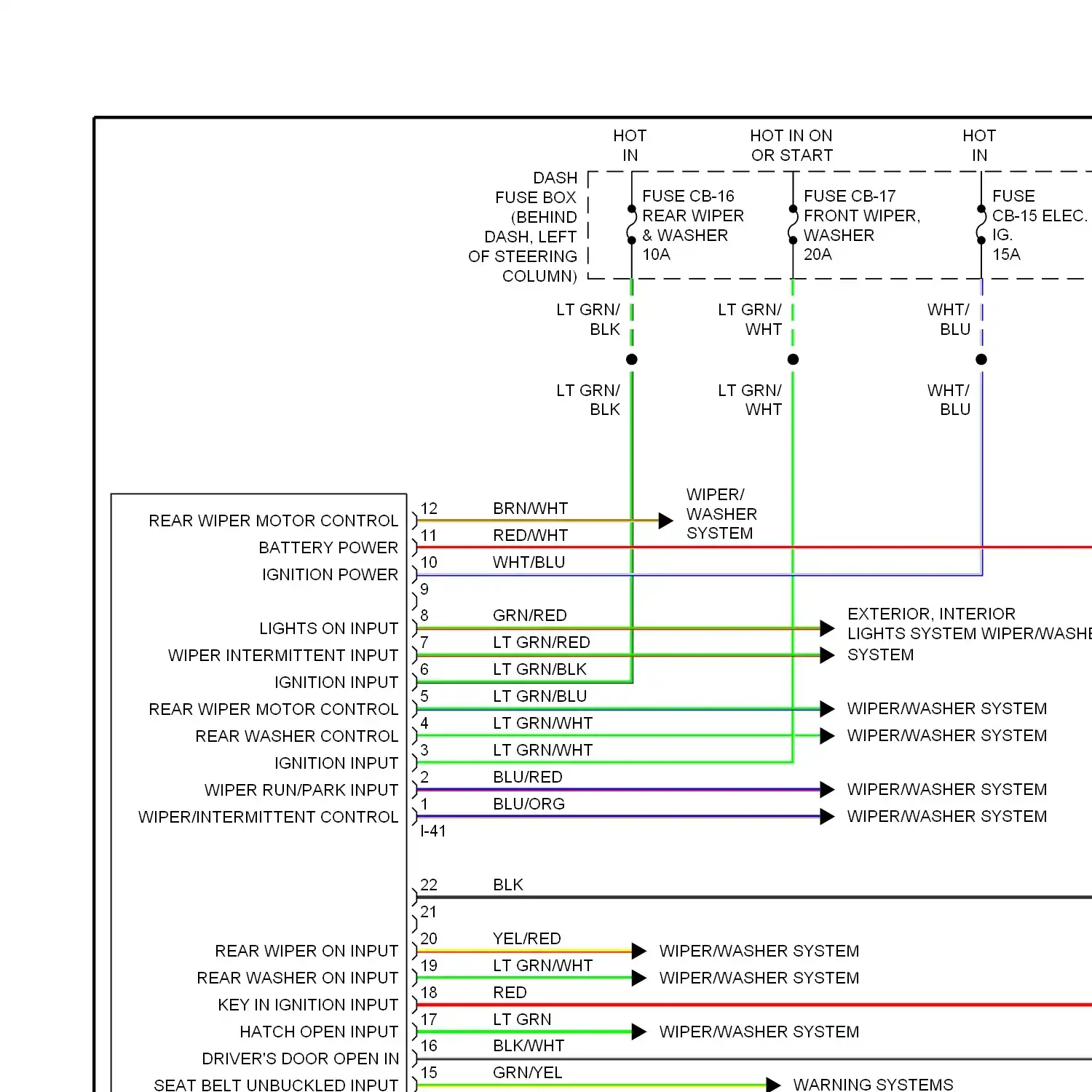The image size is (1092, 1092).
Task: Click the splice dot on the LT GRN/BLK wire
Action: [x=632, y=360]
